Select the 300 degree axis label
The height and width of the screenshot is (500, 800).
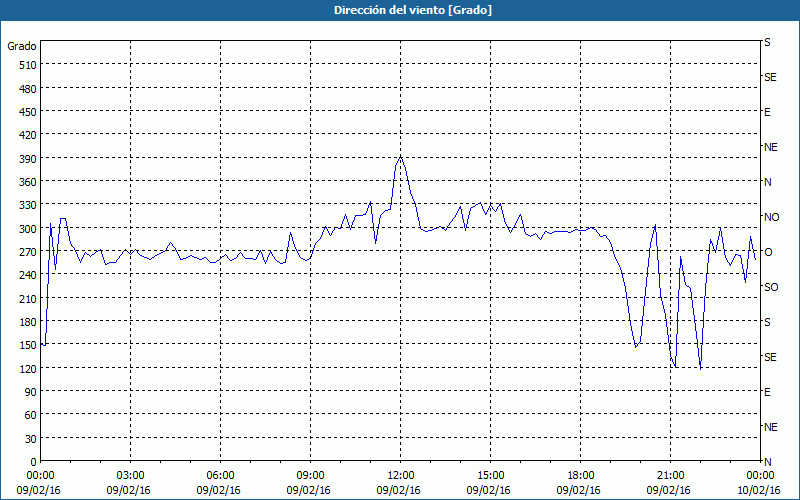[28, 229]
